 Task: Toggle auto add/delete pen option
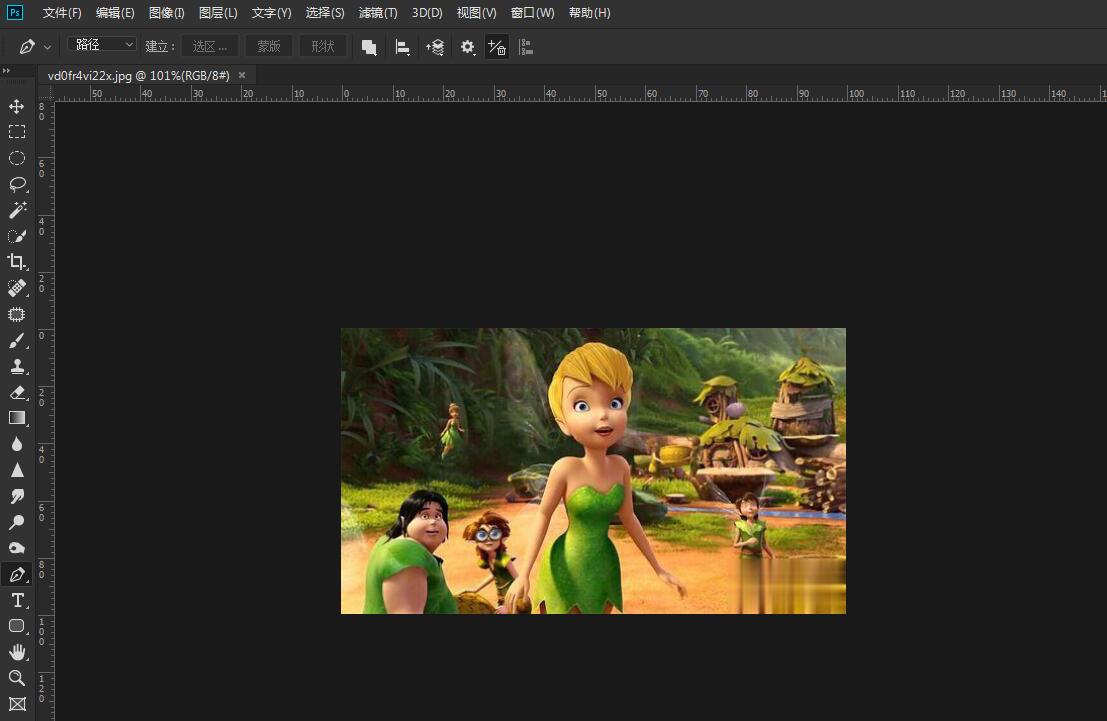coord(497,47)
